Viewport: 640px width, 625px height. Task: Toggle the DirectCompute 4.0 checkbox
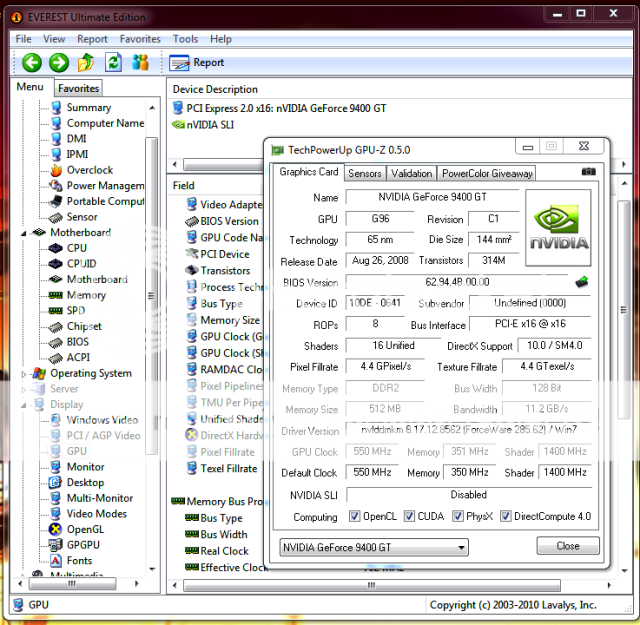point(505,516)
